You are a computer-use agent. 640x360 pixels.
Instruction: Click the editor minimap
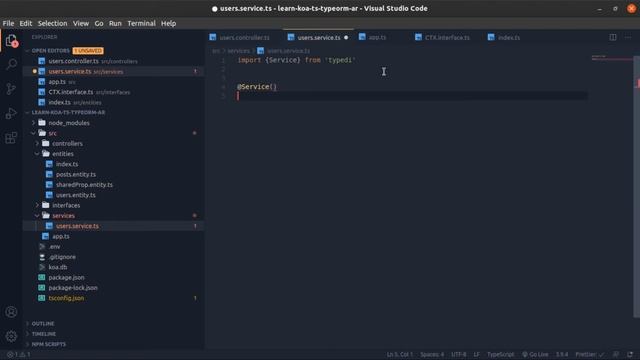611,186
